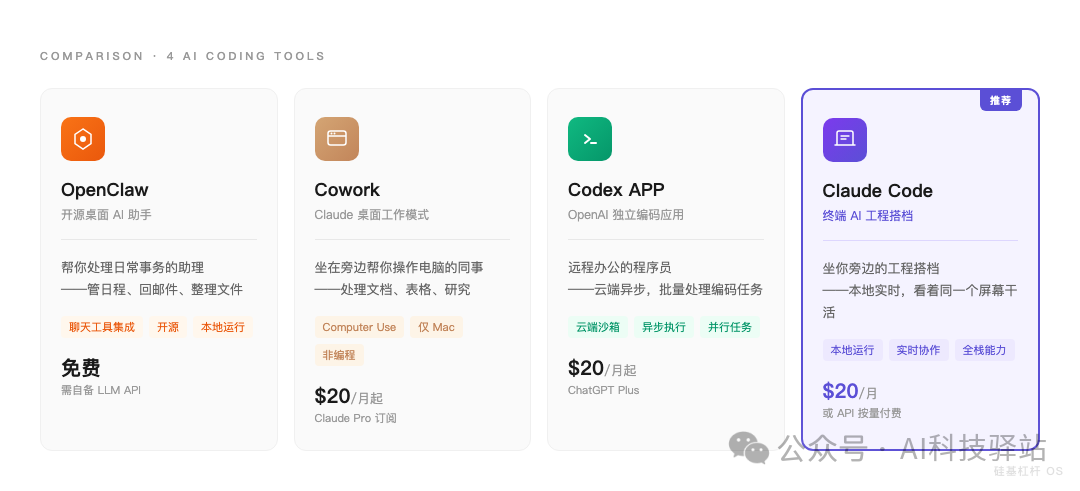Click the orange OpenClaw hexagon icon

83,139
